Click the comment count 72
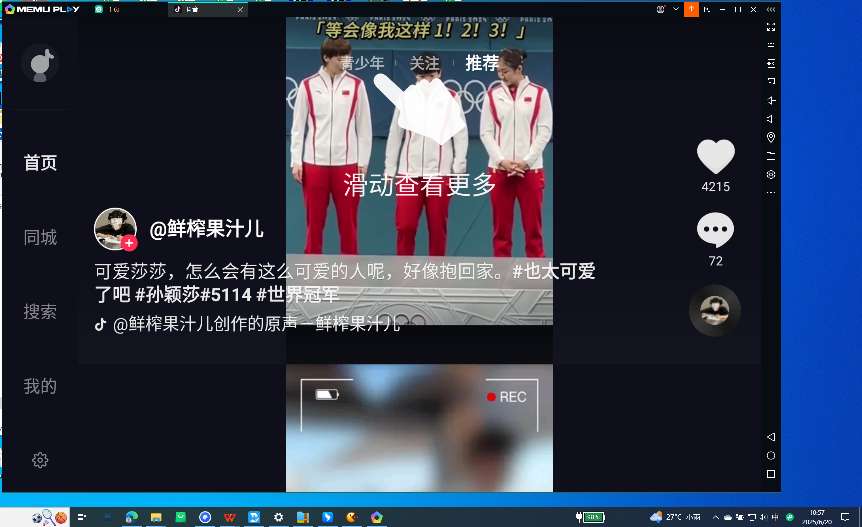The image size is (862, 527). tap(715, 261)
